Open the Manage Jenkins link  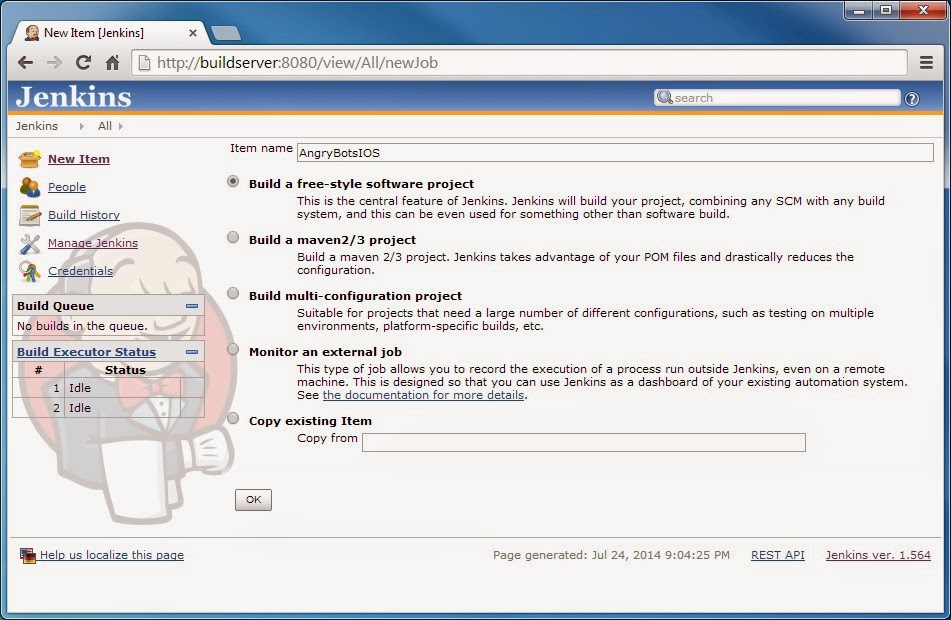[93, 243]
